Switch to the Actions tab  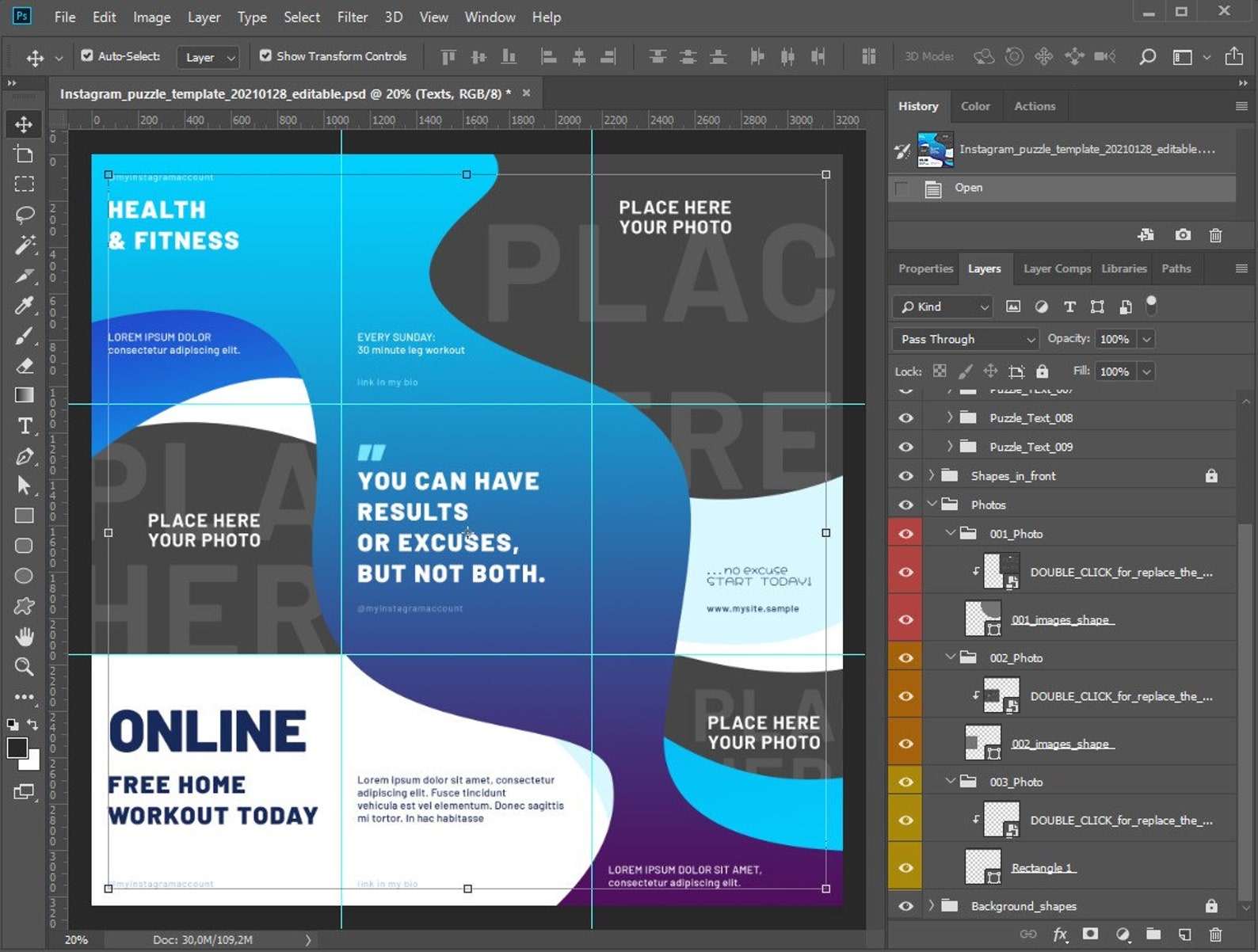coord(1035,106)
